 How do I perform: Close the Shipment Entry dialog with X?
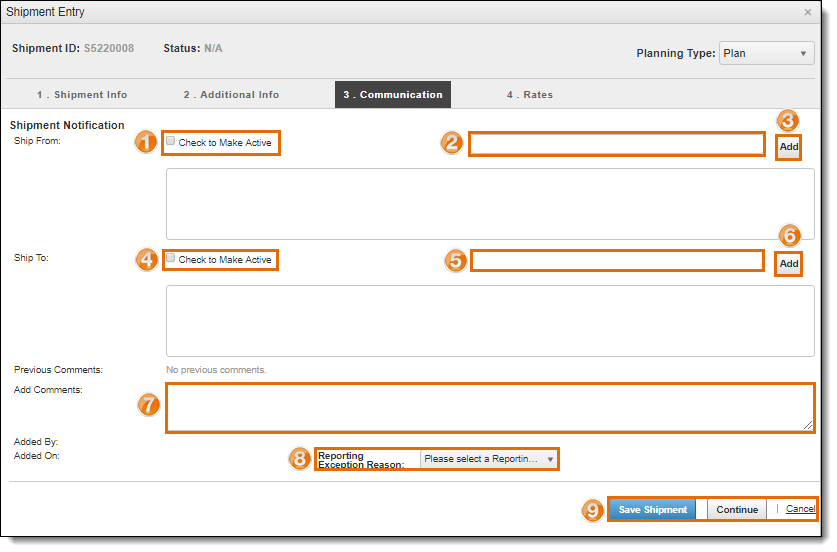tap(807, 12)
